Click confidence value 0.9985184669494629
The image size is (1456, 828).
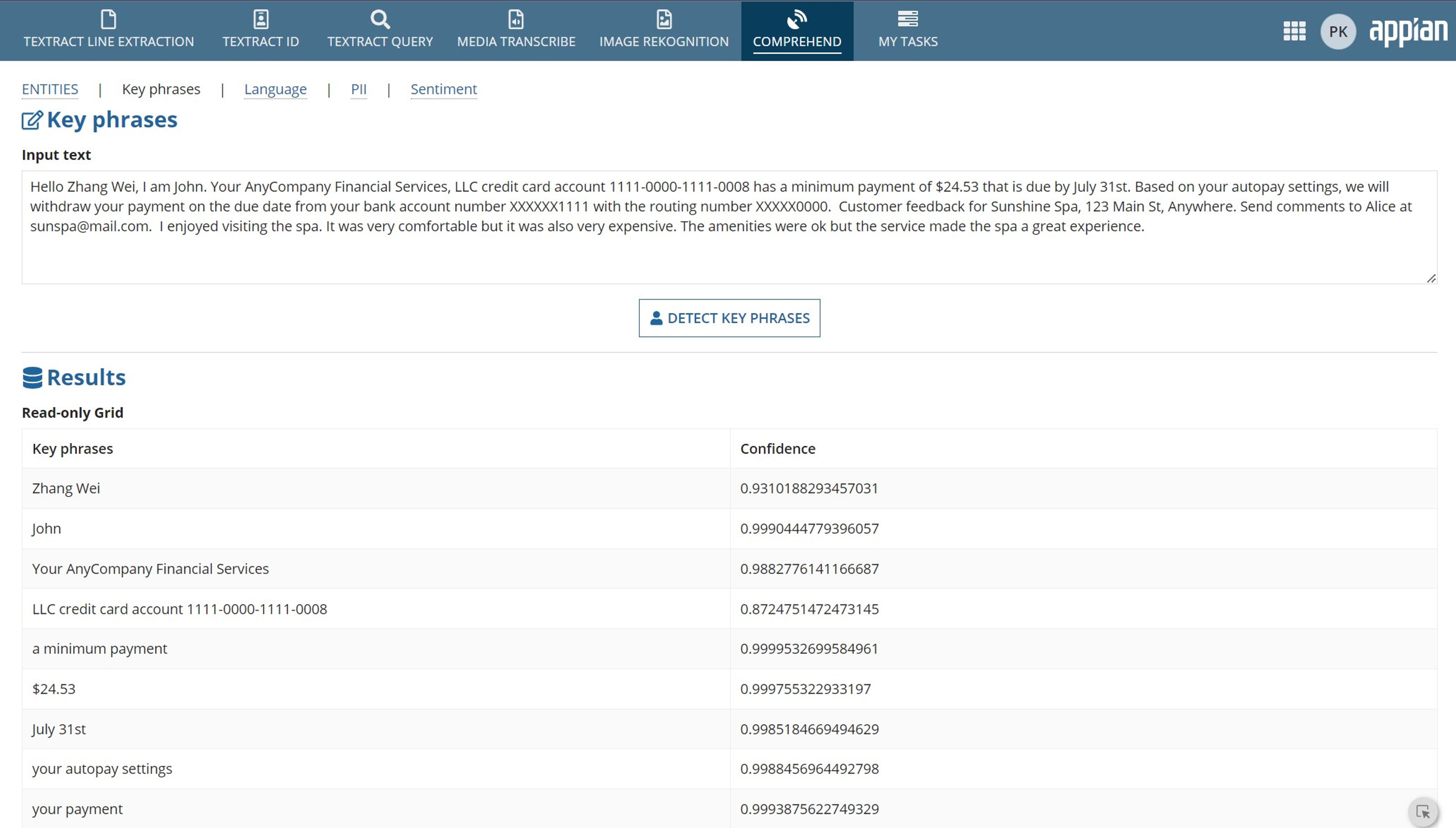809,729
